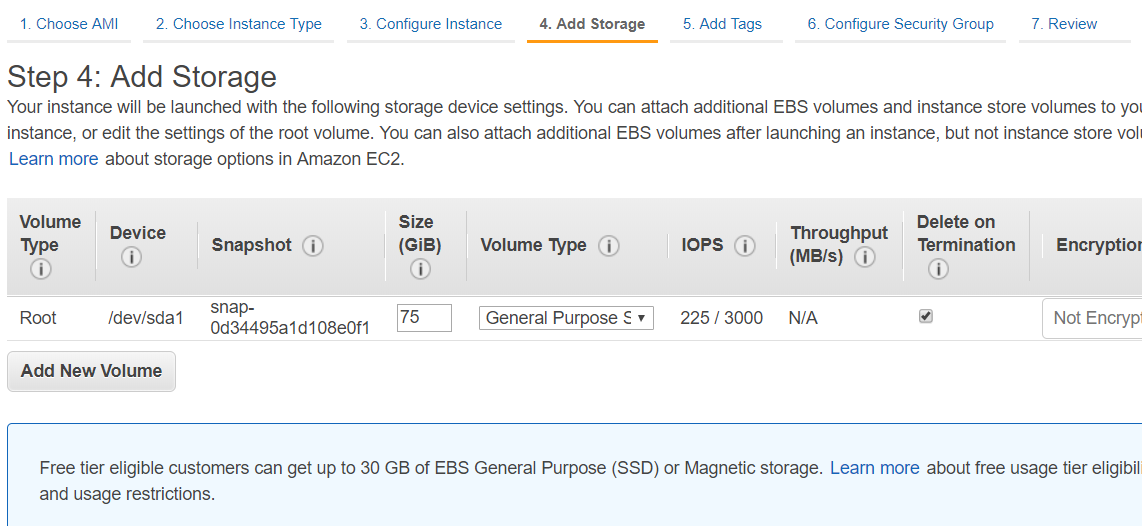
Task: Go to 3. Configure Instance tab
Action: pos(430,24)
